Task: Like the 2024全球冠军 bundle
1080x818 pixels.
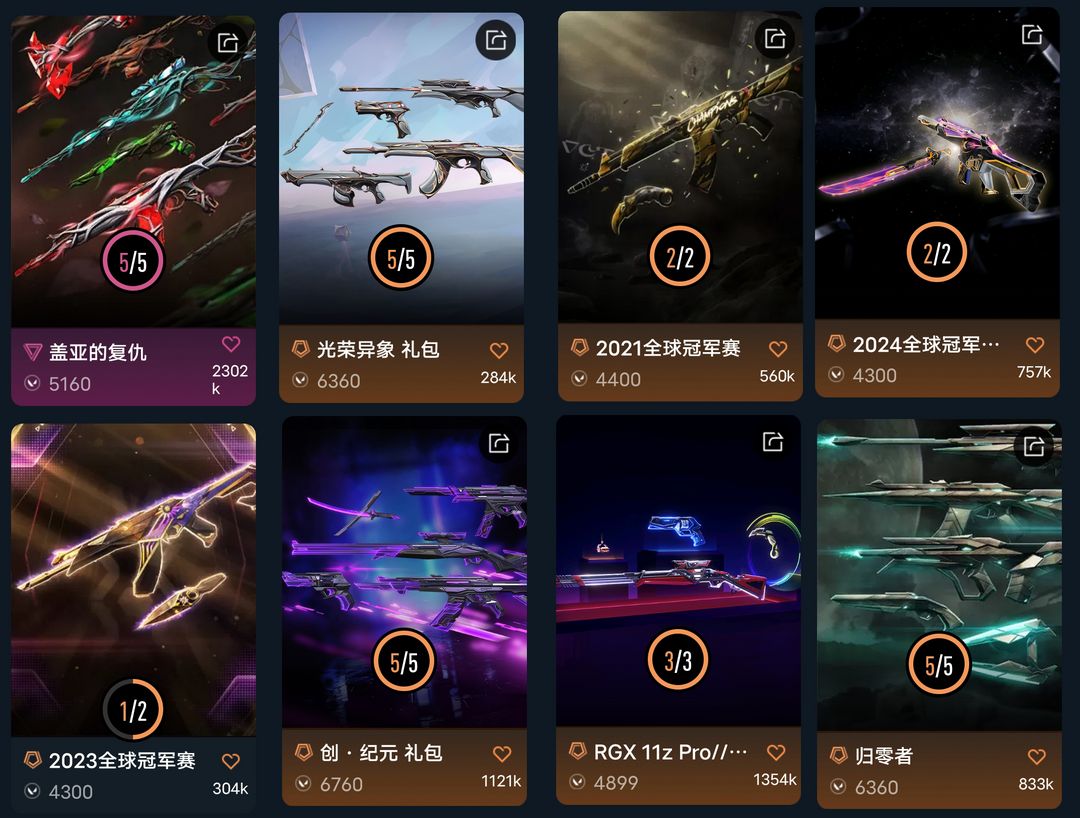Action: [x=1035, y=344]
